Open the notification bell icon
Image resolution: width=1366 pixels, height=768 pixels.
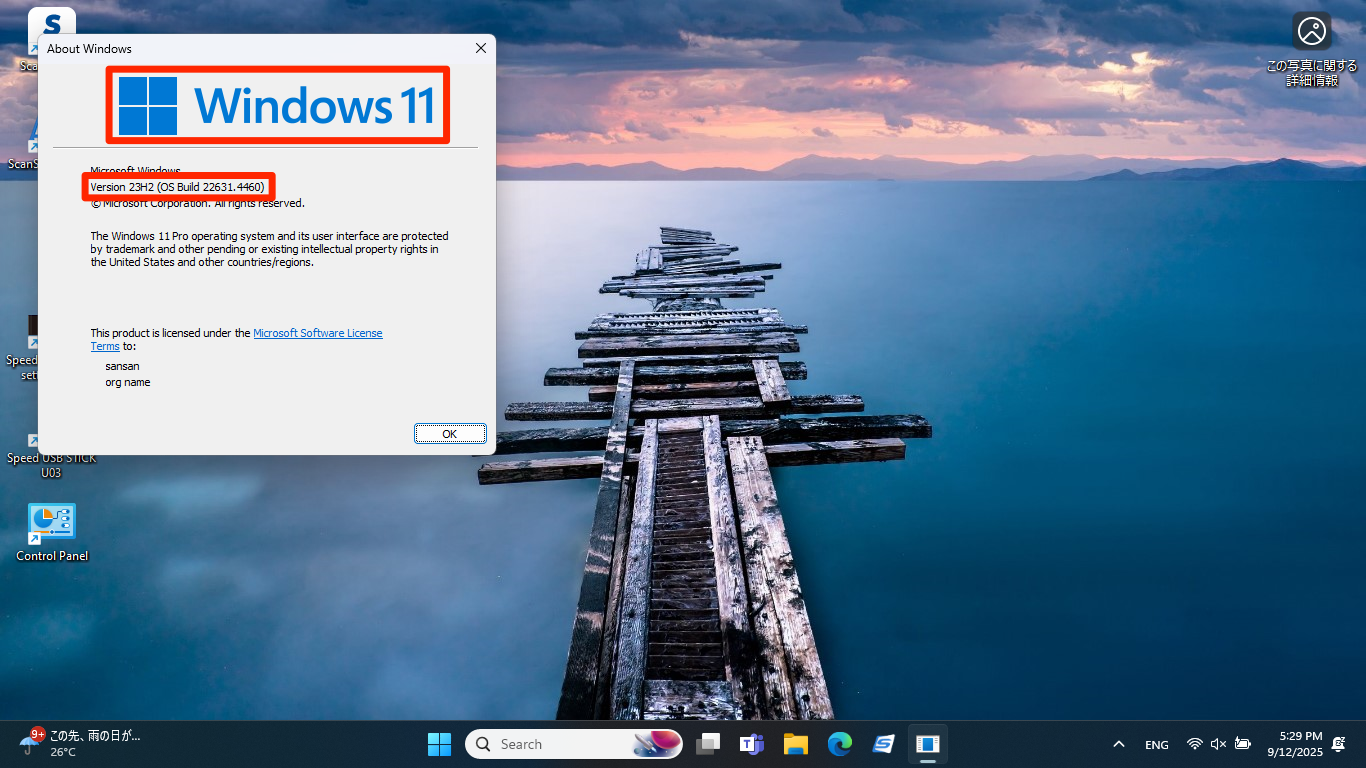(1338, 744)
